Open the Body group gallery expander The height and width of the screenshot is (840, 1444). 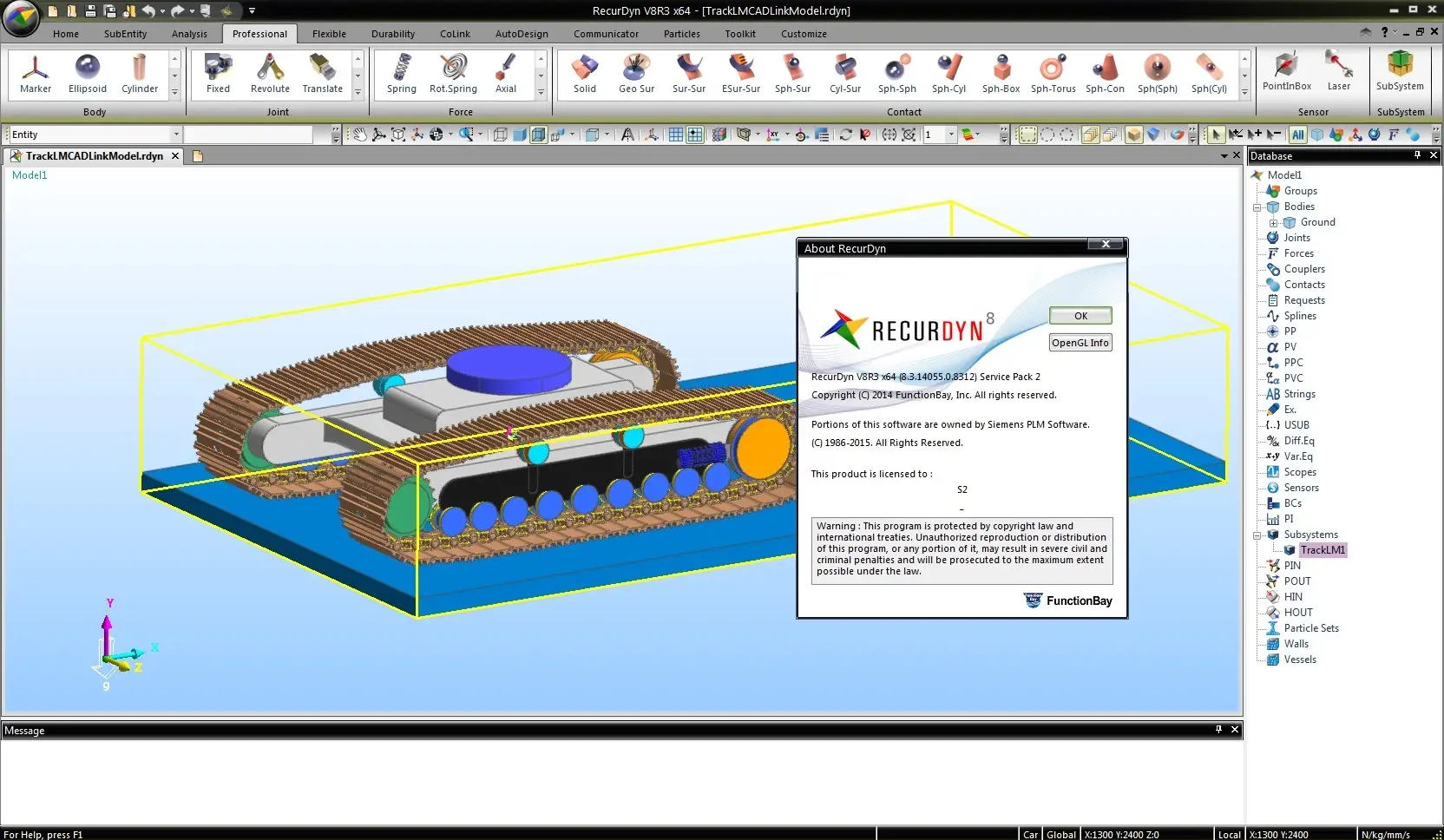[174, 92]
